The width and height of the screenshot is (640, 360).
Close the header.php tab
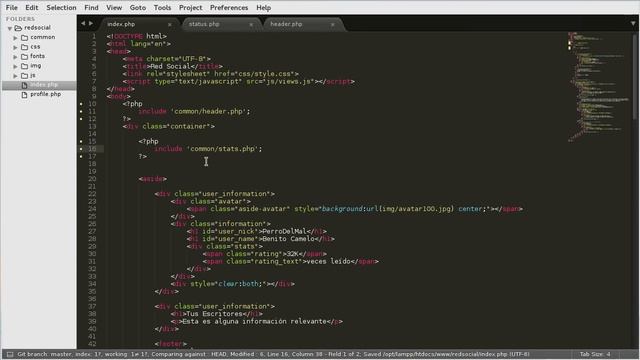pyautogui.click(x=333, y=24)
